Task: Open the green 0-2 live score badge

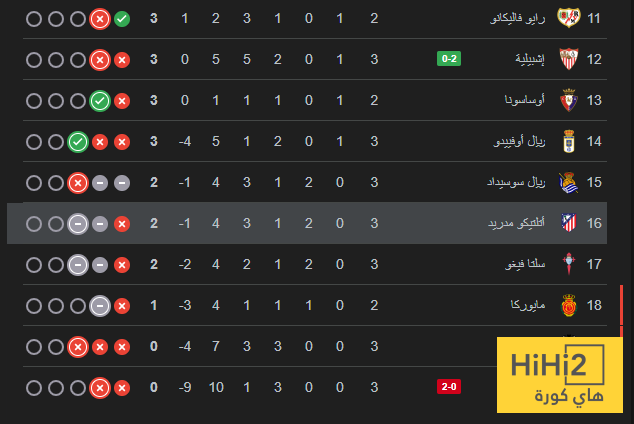Action: click(x=449, y=59)
